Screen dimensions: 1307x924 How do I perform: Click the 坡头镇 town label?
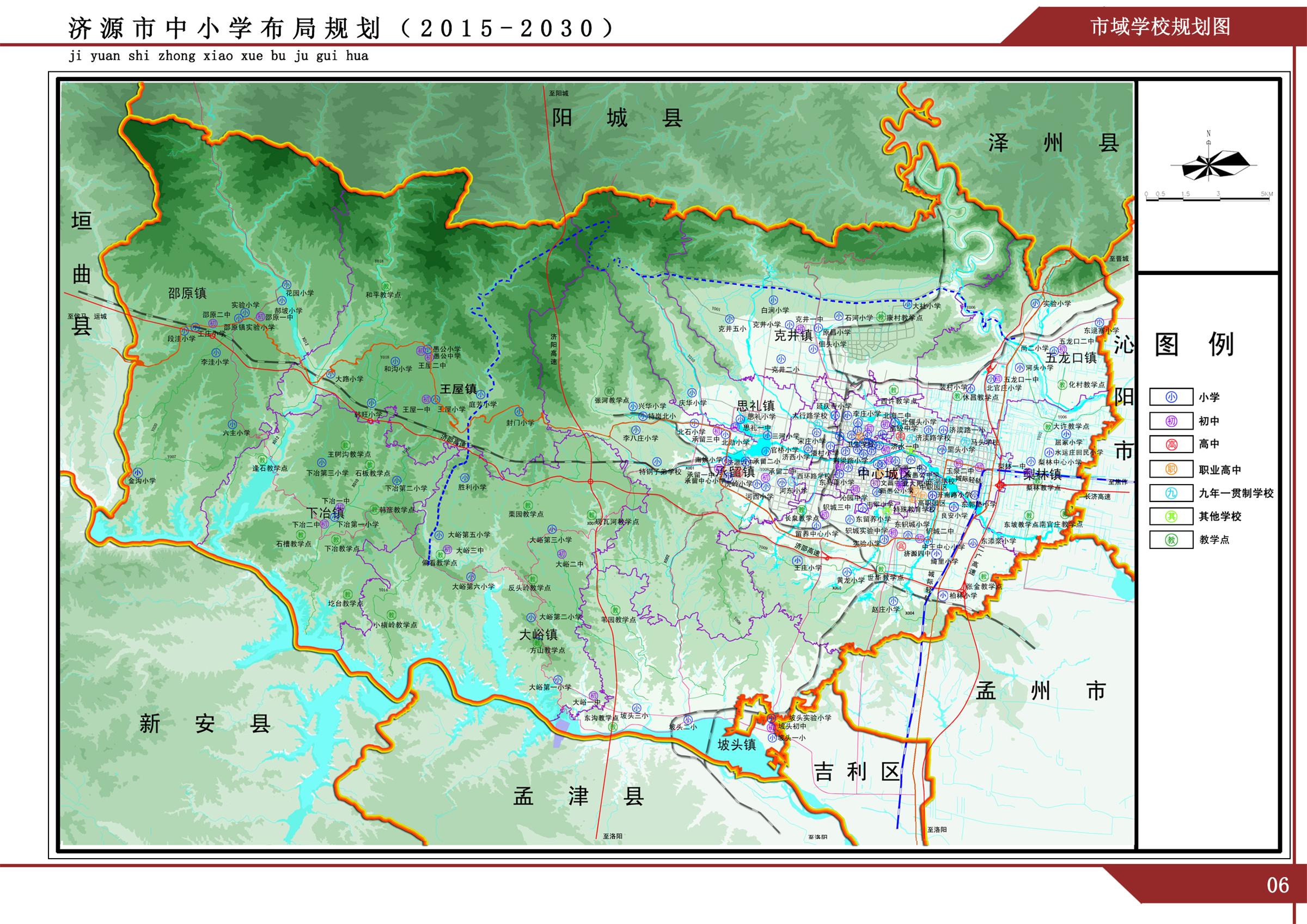[737, 745]
